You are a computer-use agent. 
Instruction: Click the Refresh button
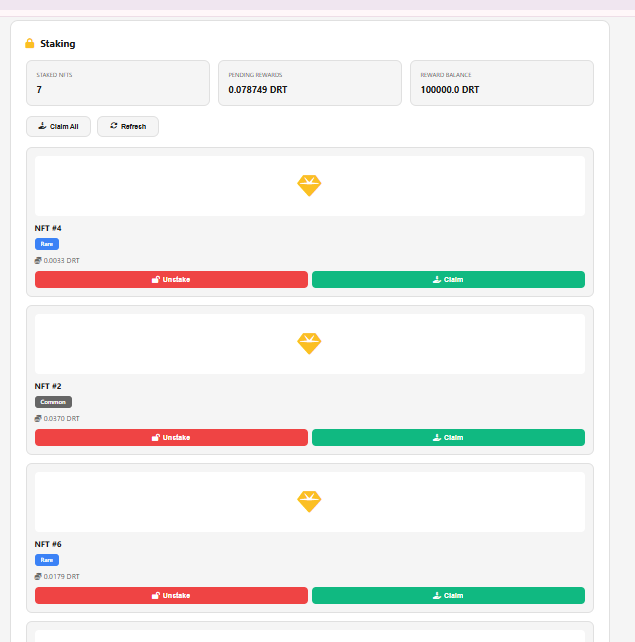128,127
